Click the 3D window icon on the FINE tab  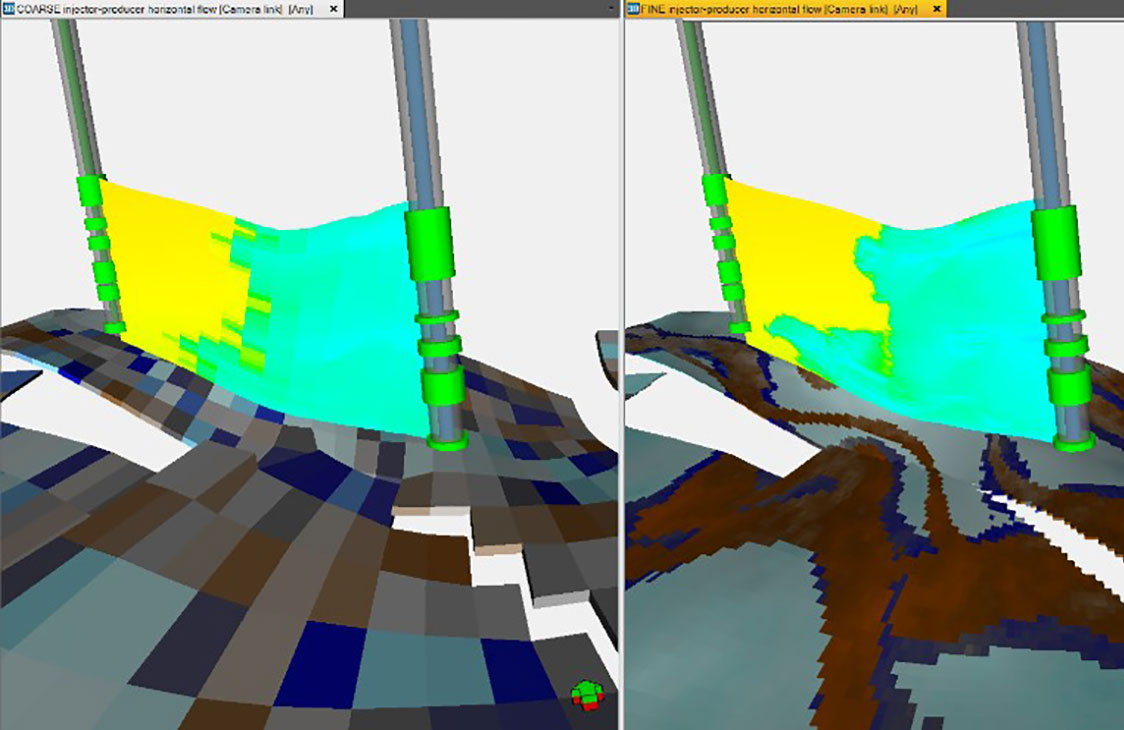pyautogui.click(x=633, y=9)
